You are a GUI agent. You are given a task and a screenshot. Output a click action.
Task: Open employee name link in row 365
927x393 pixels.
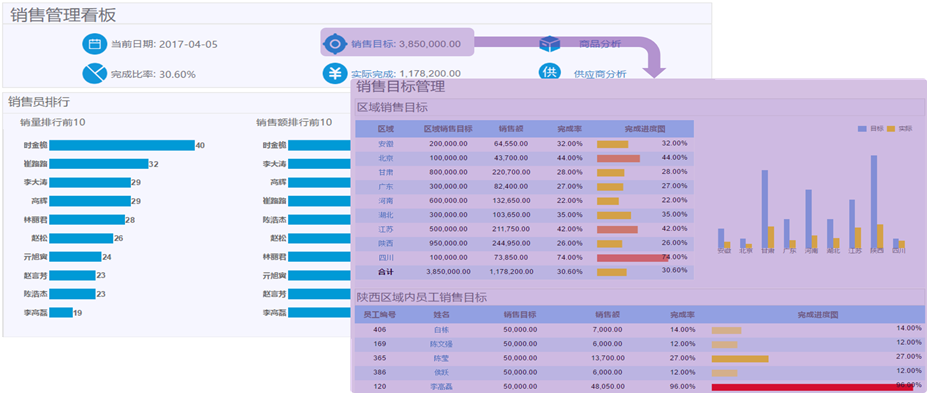pos(441,358)
